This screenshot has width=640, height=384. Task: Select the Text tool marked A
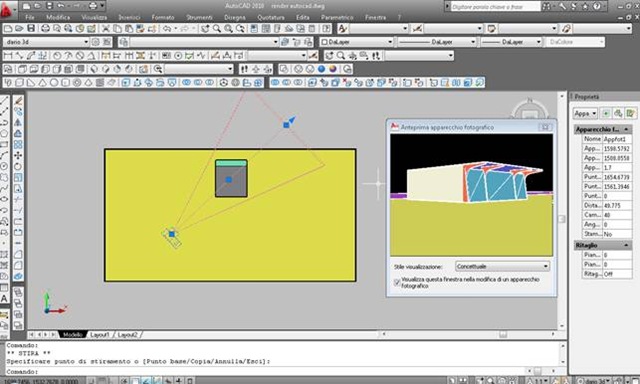(4, 299)
